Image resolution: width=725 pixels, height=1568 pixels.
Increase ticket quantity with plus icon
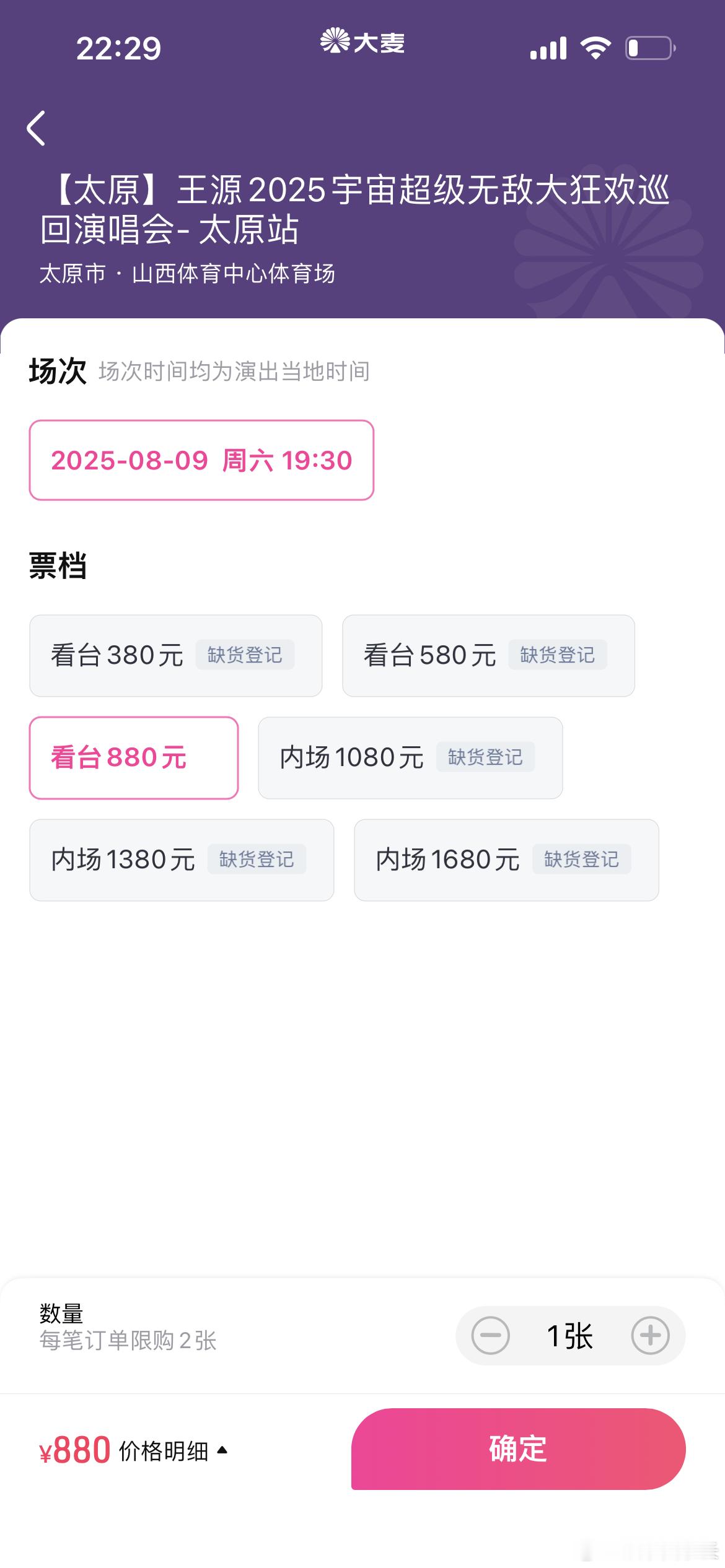650,1335
